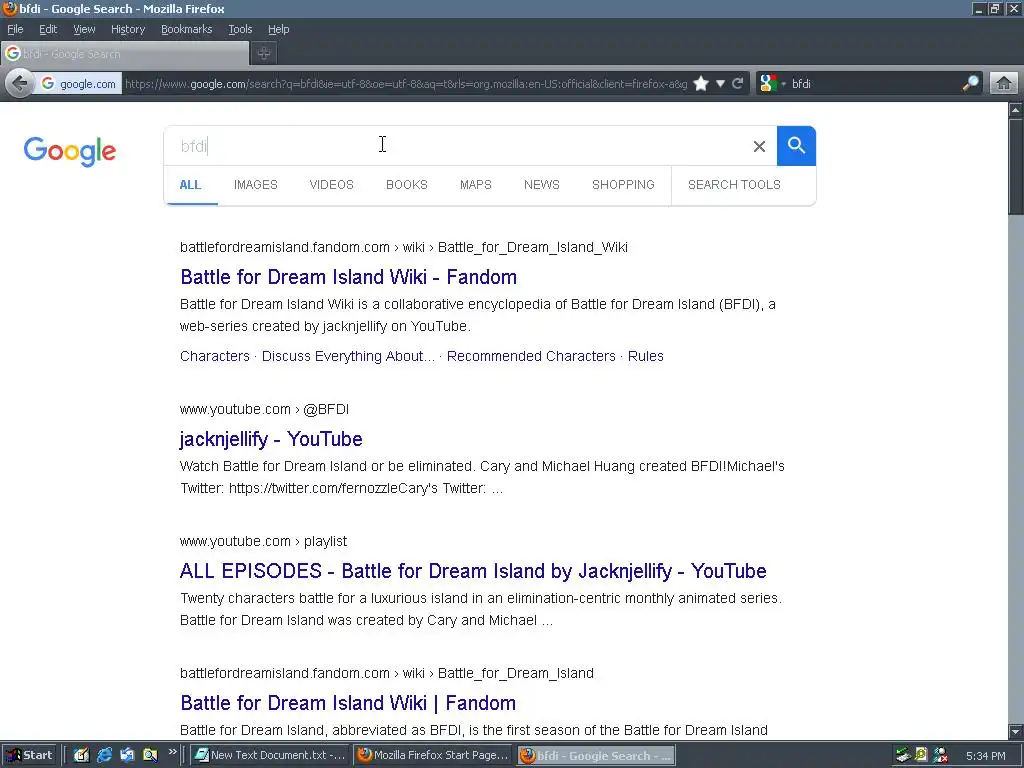Open the Recommended Characters sitelink
Image resolution: width=1024 pixels, height=768 pixels.
531,356
